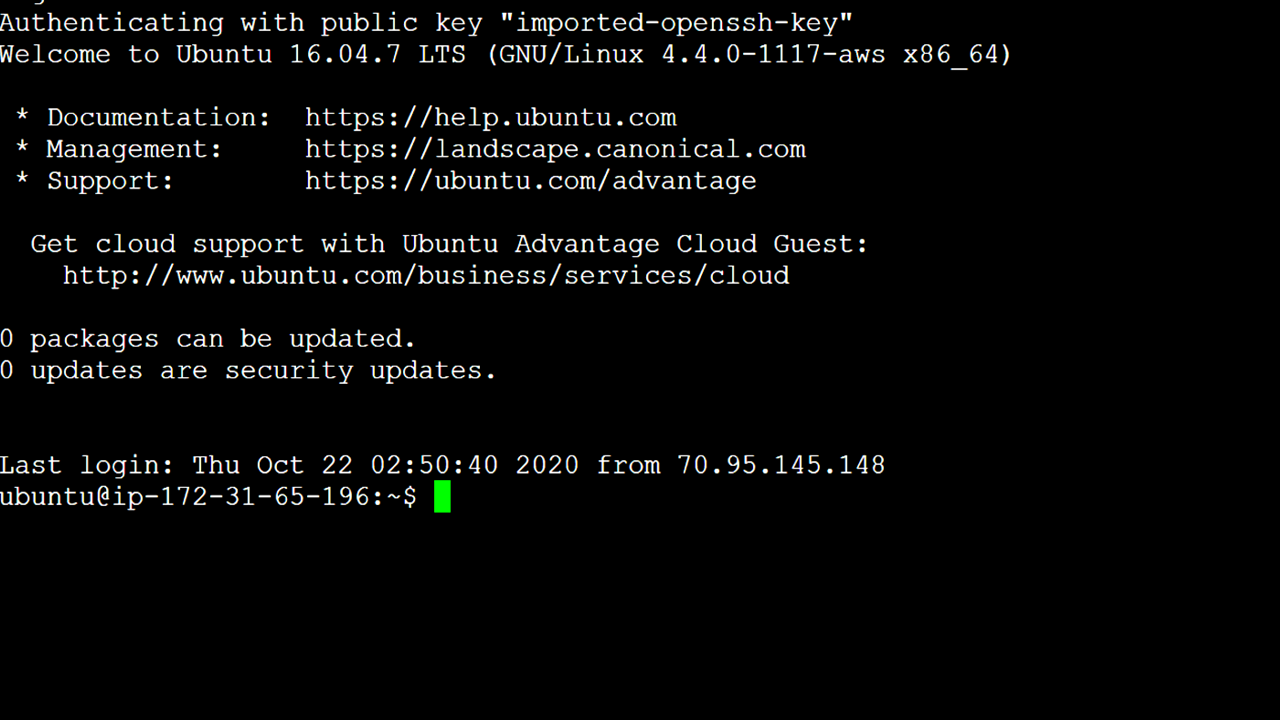The height and width of the screenshot is (720, 1280).
Task: Click the "0 updates are security updates" line
Action: tap(248, 371)
